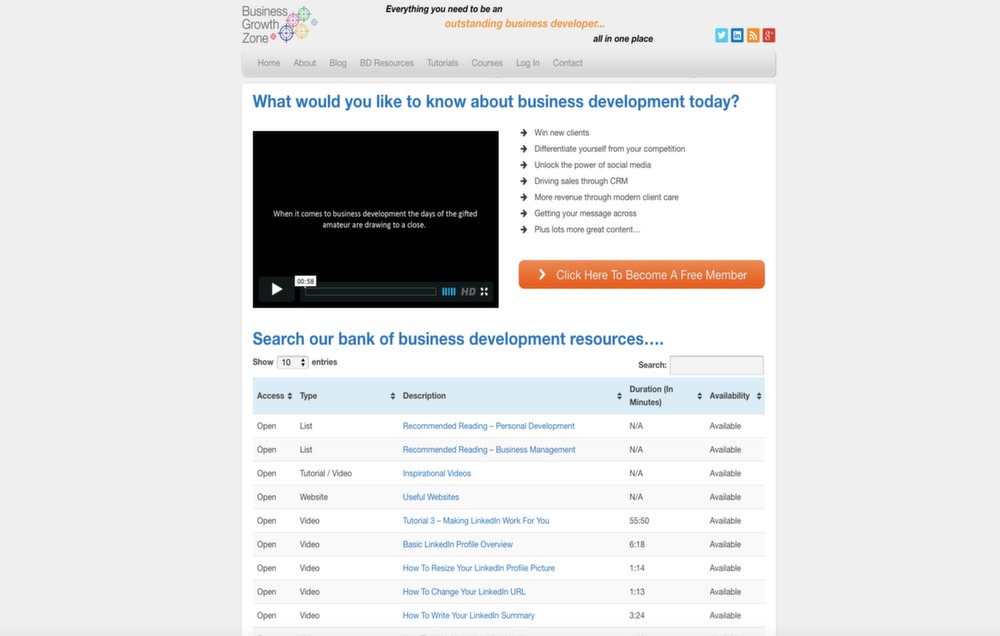Click the orange RSS feed icon

753,35
